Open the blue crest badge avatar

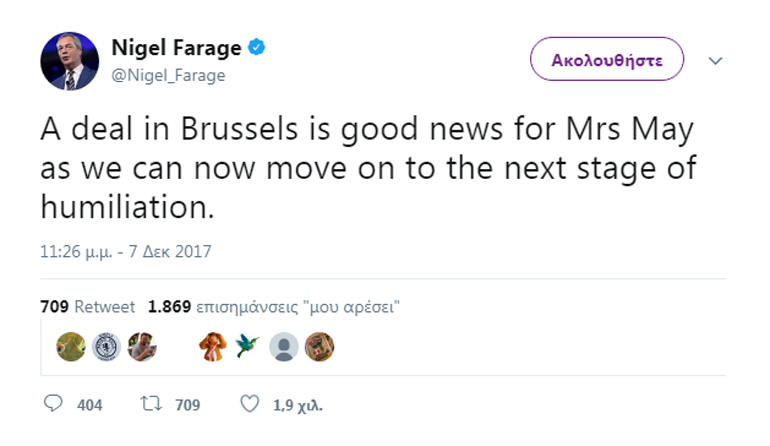coord(106,346)
